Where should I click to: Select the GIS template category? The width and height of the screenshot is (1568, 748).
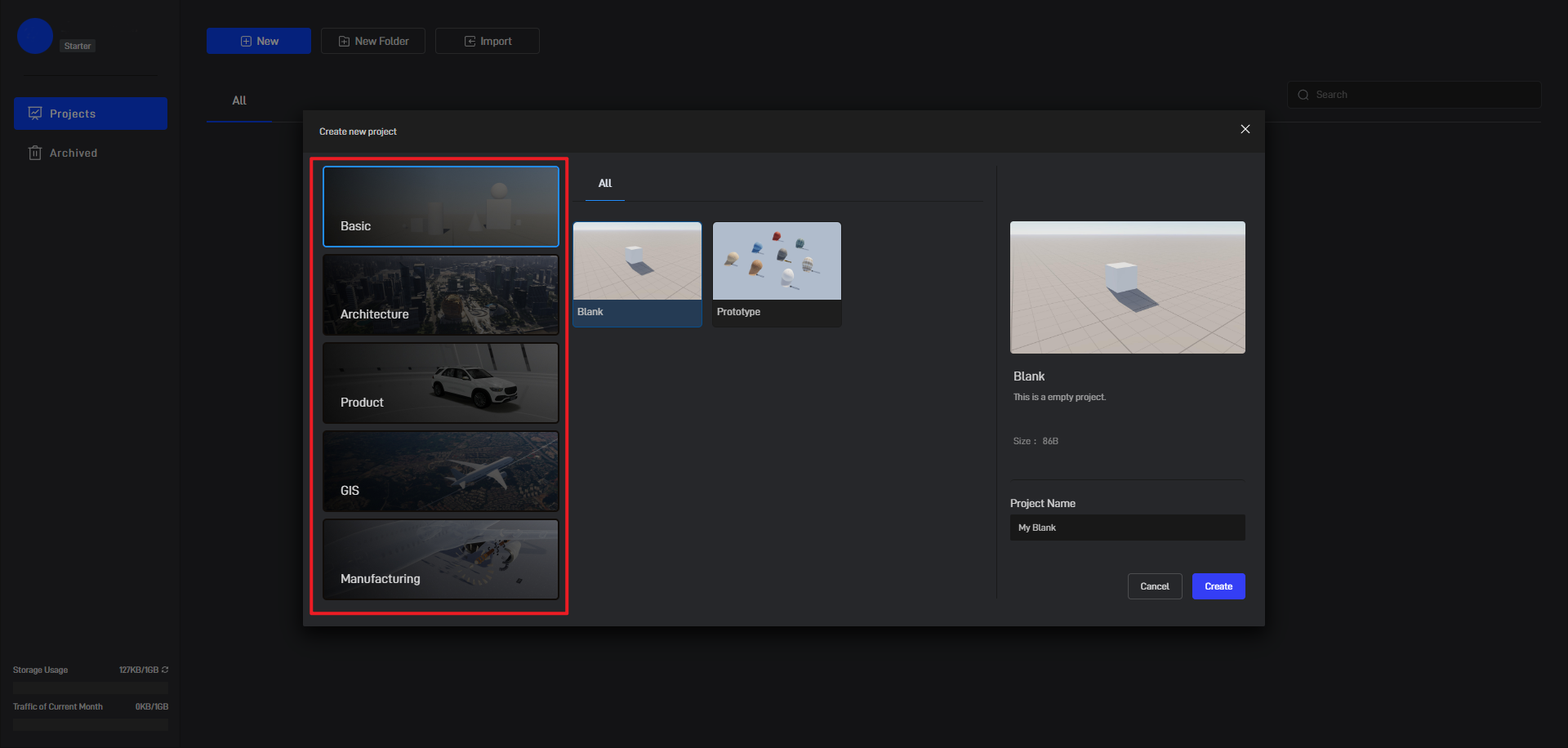click(441, 471)
